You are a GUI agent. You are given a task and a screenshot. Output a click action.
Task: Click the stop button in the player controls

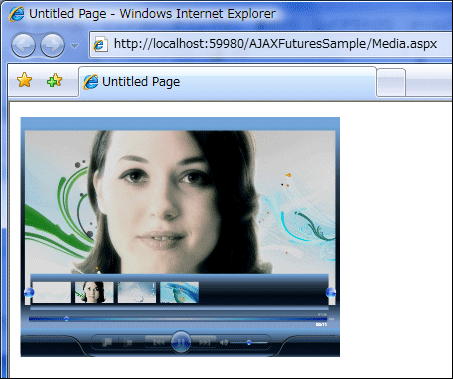(x=128, y=342)
